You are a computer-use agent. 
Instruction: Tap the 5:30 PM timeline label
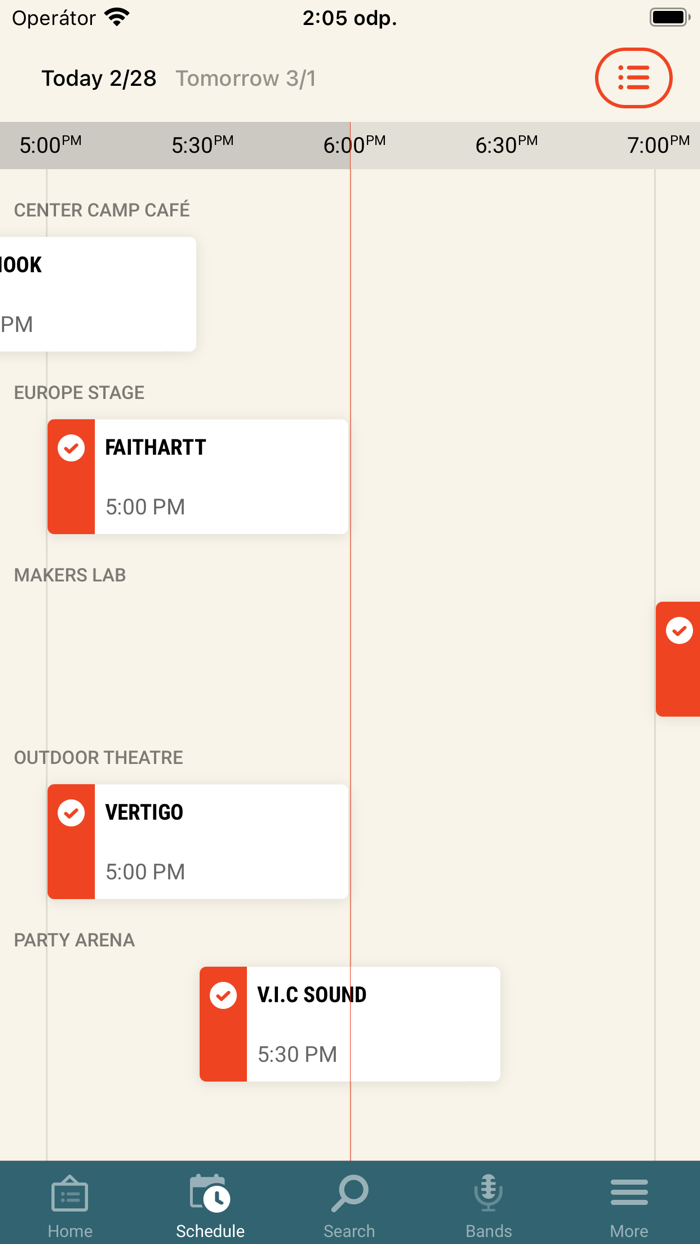(202, 146)
